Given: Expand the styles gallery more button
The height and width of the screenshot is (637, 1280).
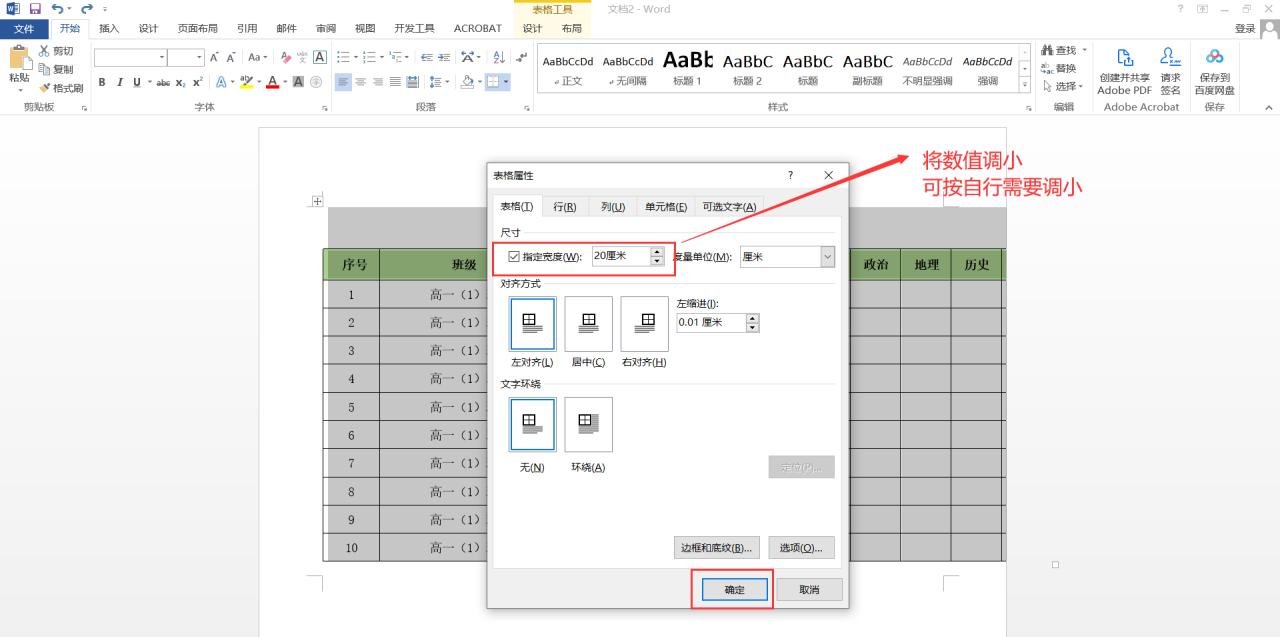Looking at the screenshot, I should (x=1025, y=86).
